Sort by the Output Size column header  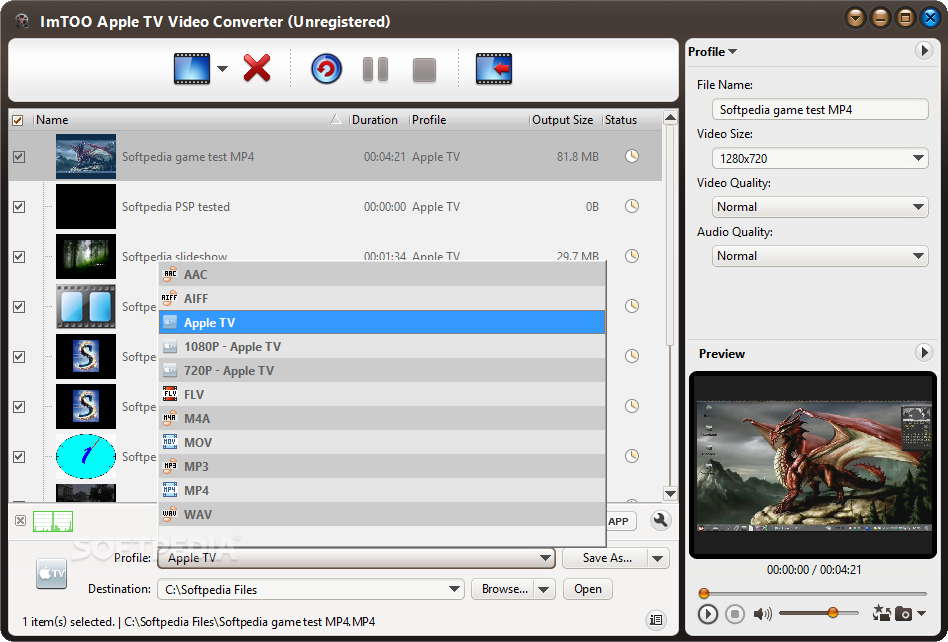565,120
